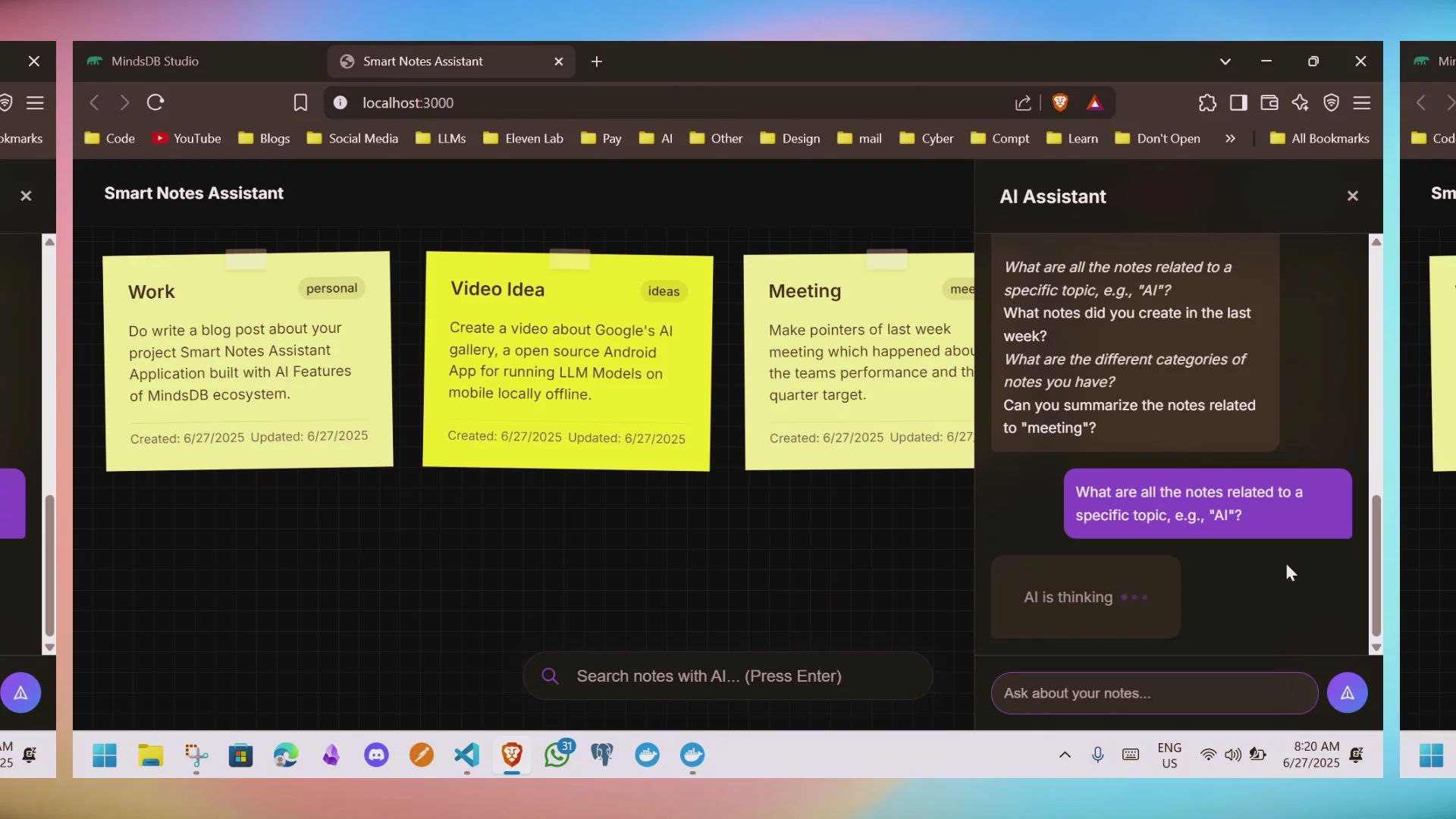Open the tab search dropdown
Screen dimensions: 1456x819
pyautogui.click(x=1225, y=61)
